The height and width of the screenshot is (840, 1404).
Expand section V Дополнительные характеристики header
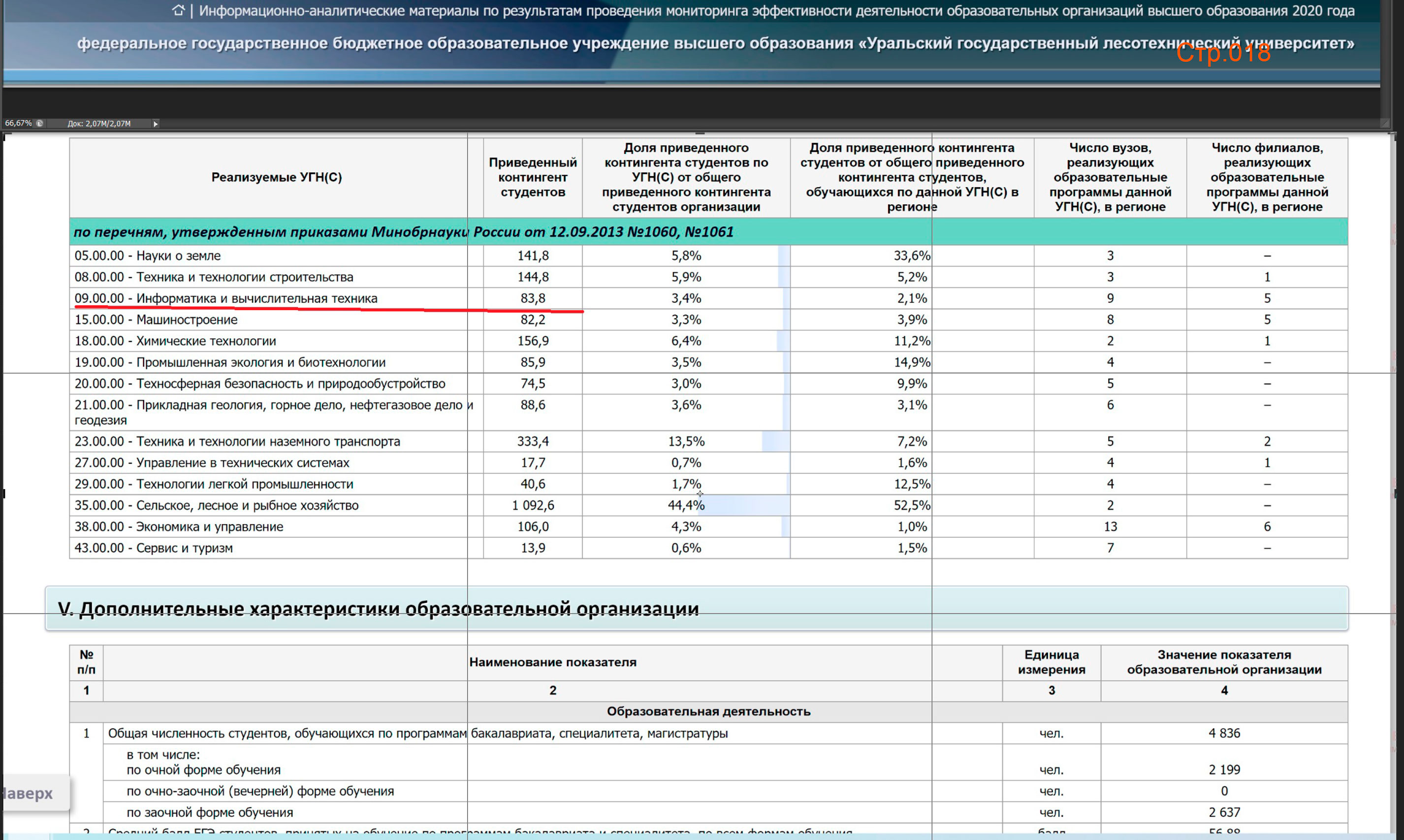click(378, 609)
